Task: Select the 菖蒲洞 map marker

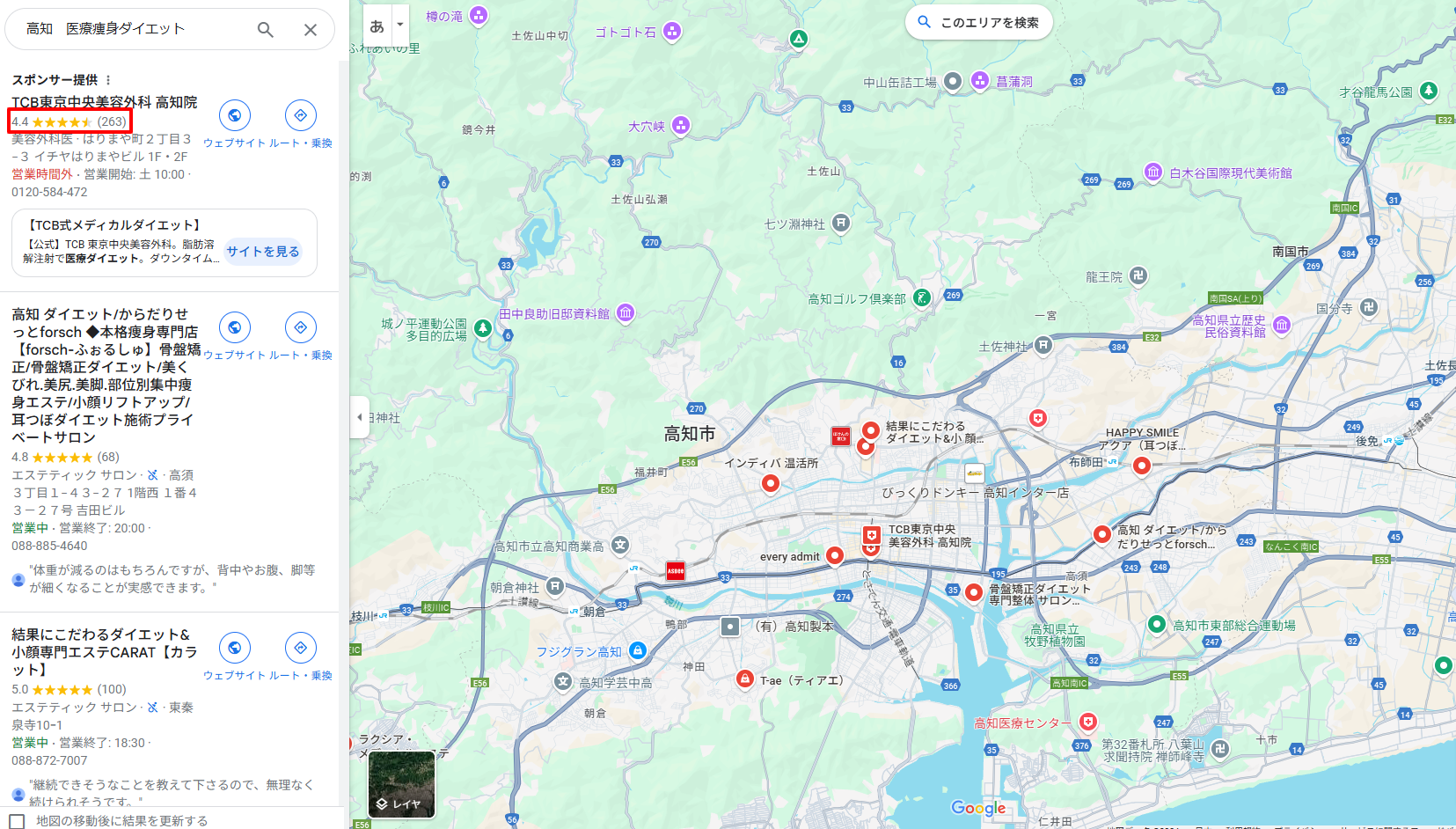Action: (980, 81)
